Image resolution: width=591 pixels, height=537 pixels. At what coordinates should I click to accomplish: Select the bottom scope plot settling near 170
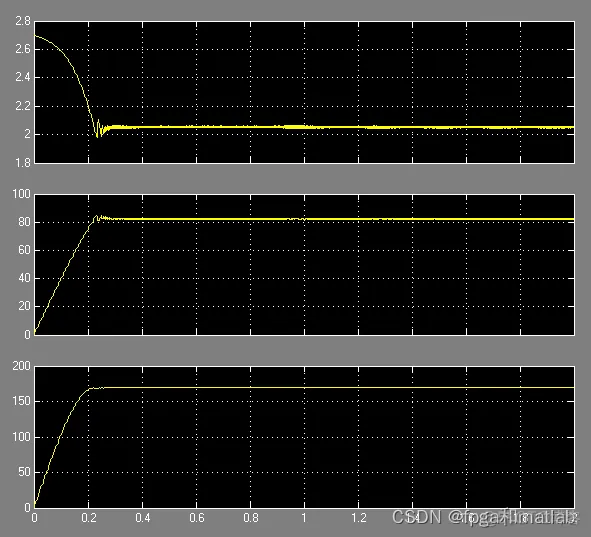tap(305, 437)
